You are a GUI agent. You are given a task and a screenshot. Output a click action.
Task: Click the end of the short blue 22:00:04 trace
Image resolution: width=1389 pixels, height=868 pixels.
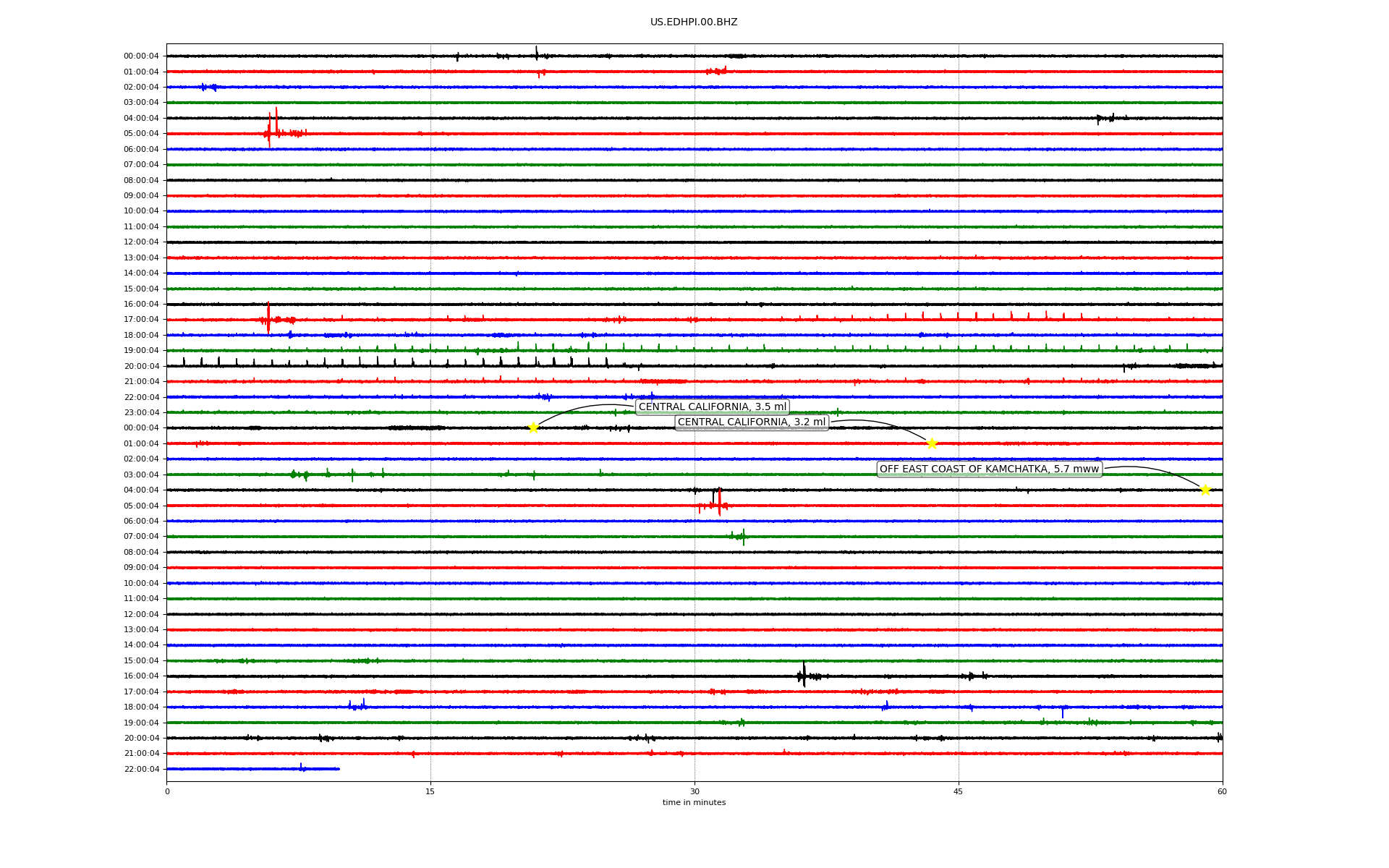point(339,769)
